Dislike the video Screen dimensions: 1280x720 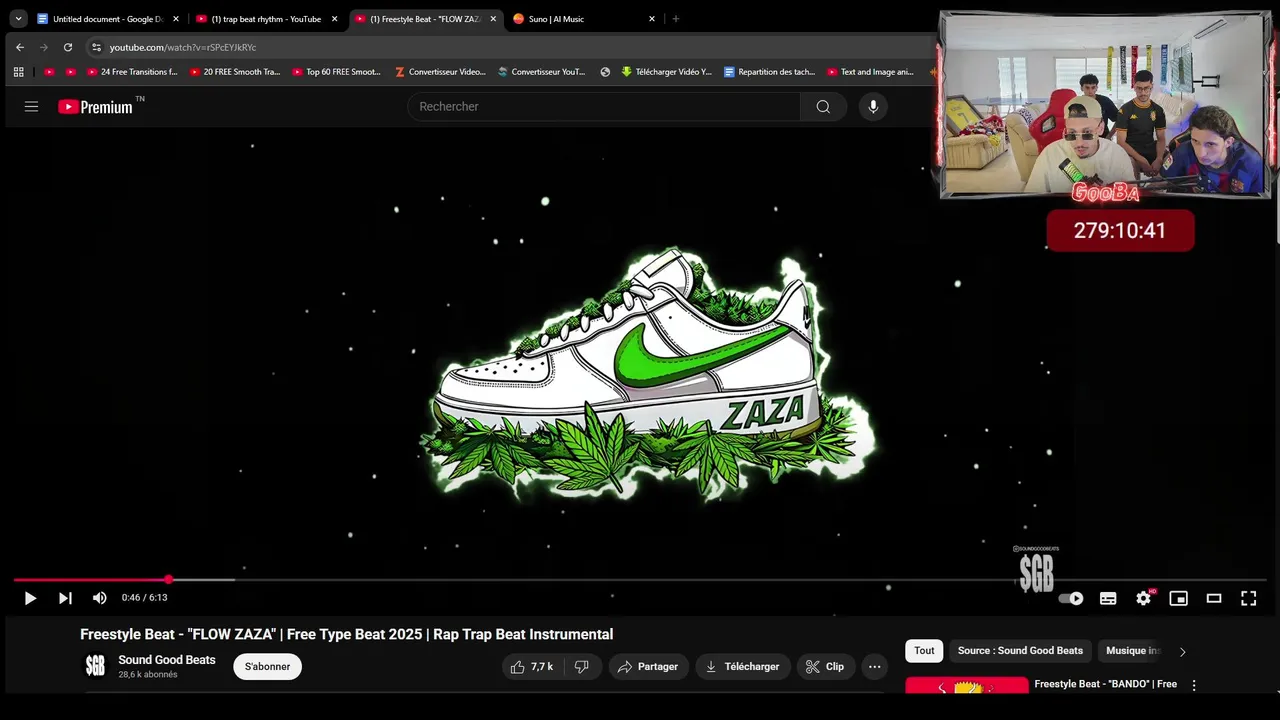[x=582, y=667]
